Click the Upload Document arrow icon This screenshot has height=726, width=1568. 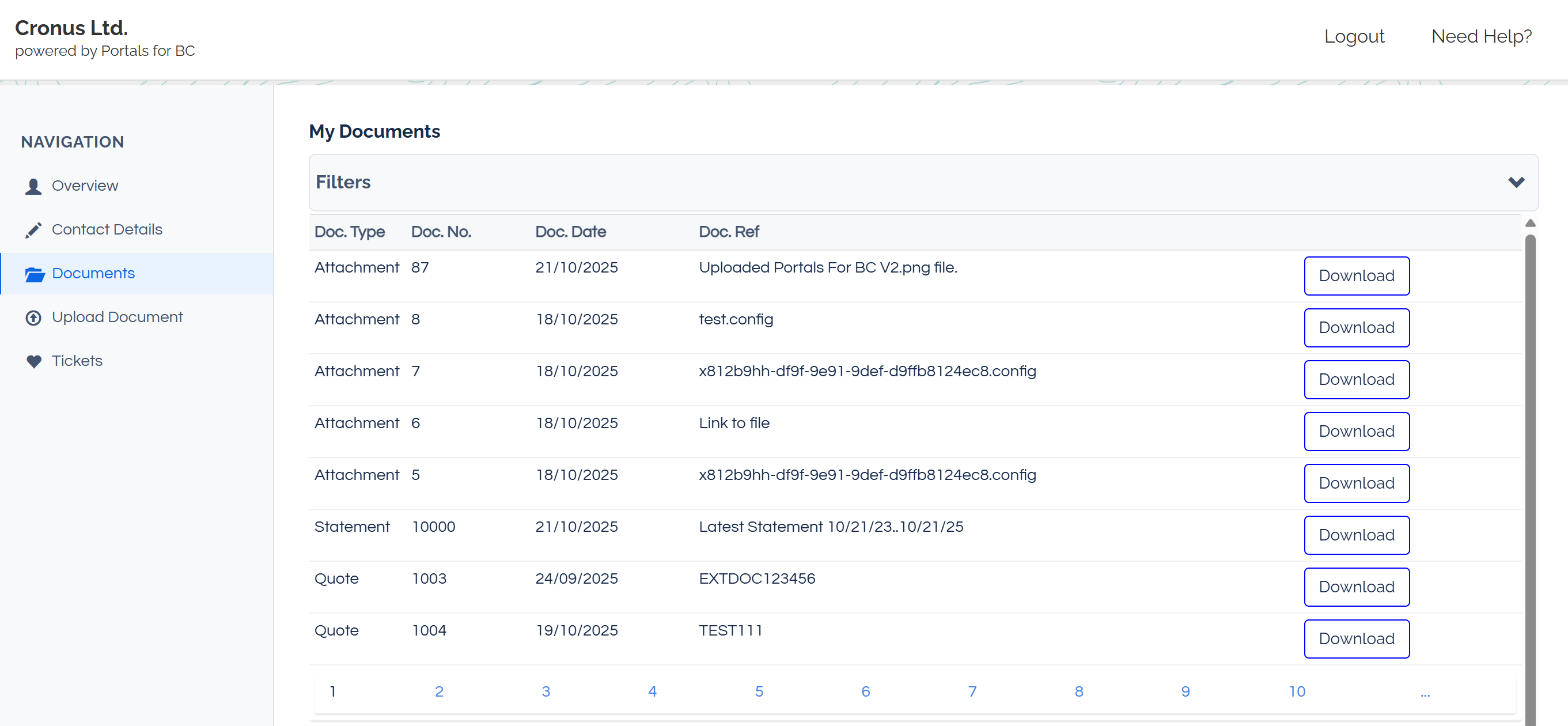[x=33, y=318]
